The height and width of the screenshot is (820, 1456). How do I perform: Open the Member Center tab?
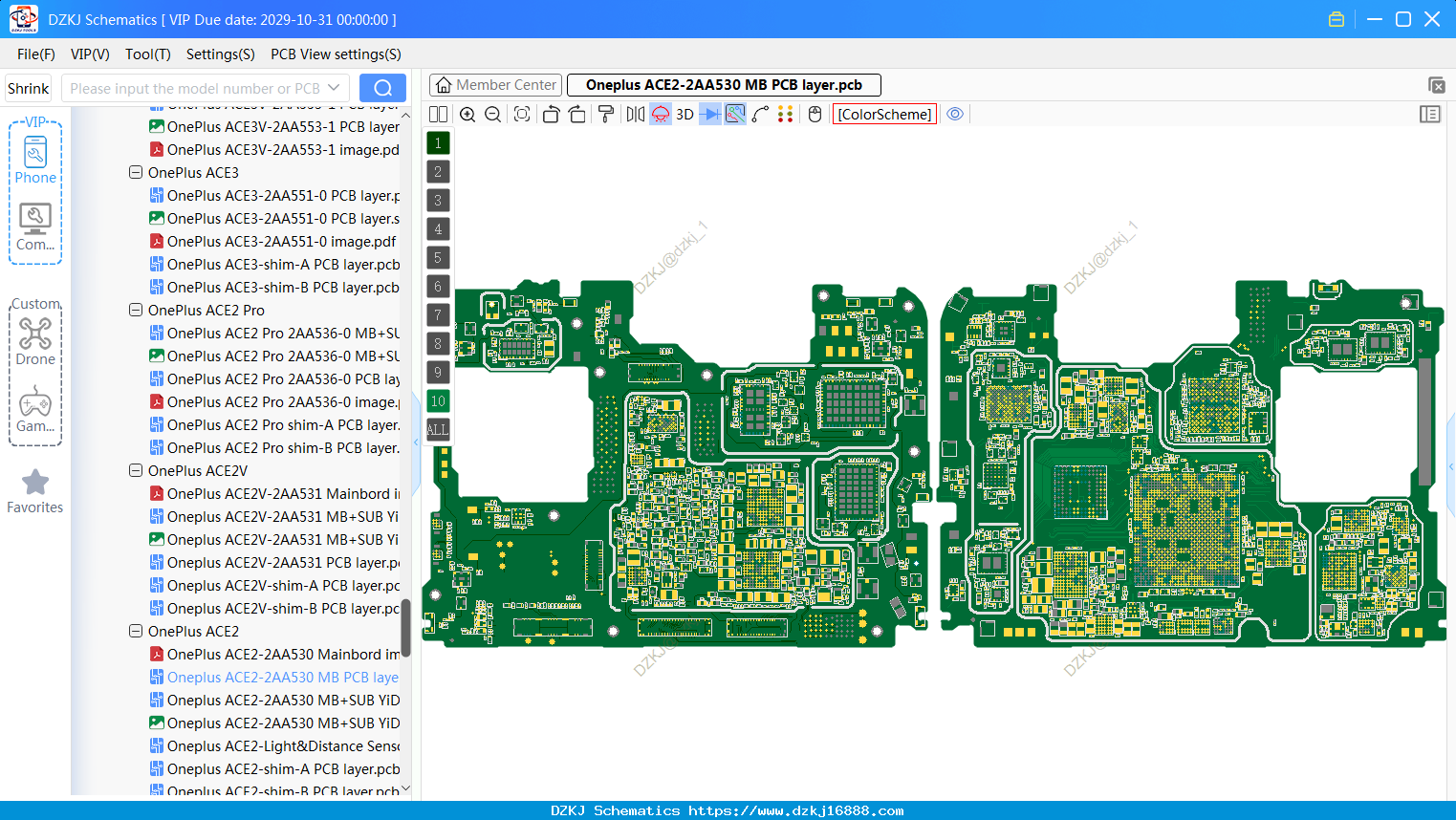495,85
